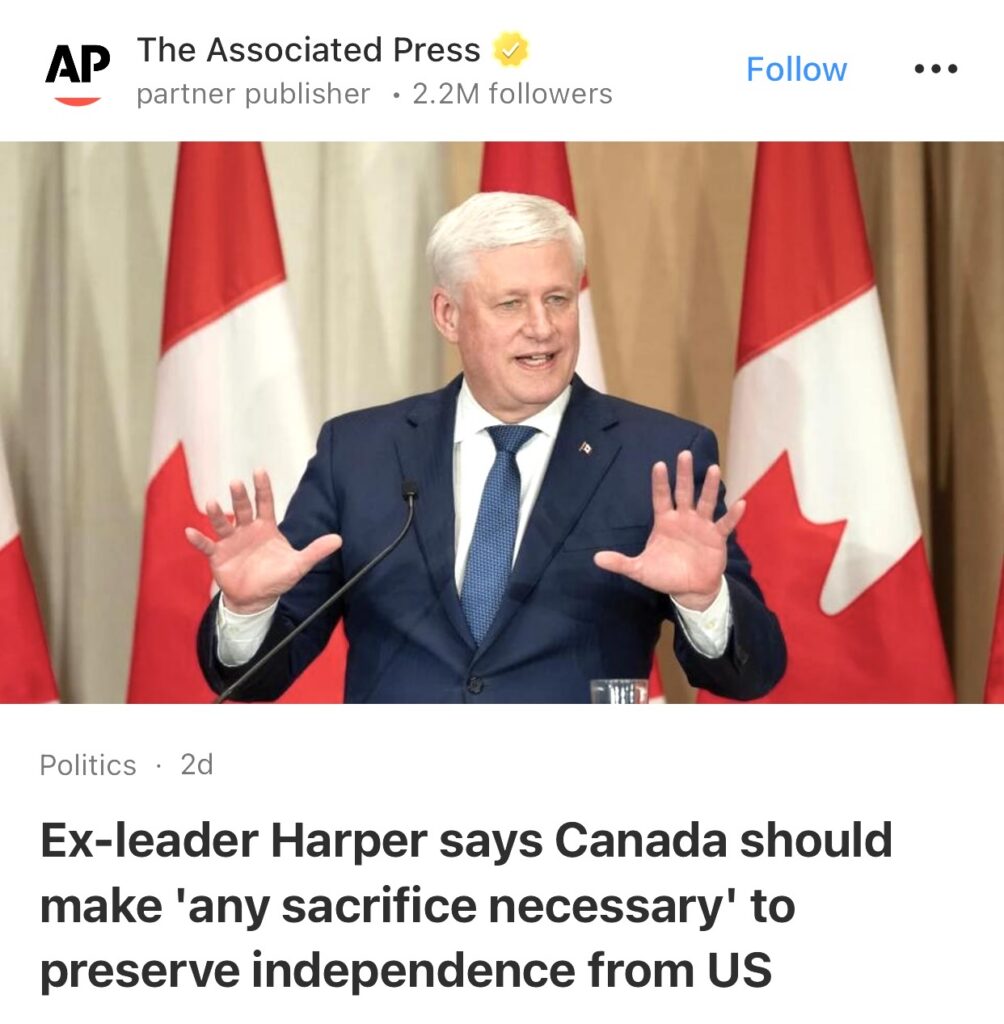Click the 2d timestamp
Screen dimensions: 1004x1024
click(x=197, y=764)
